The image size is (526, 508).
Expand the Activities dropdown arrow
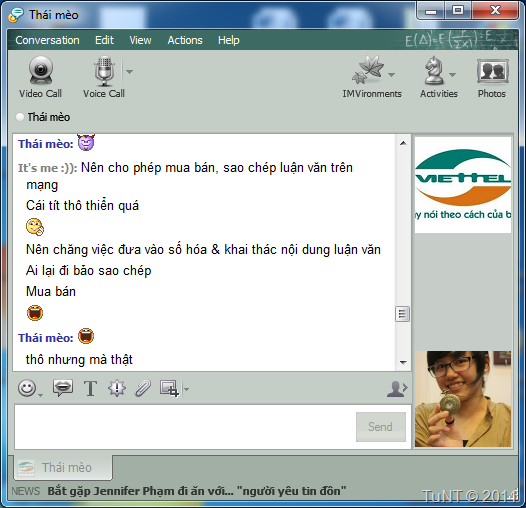pos(453,74)
